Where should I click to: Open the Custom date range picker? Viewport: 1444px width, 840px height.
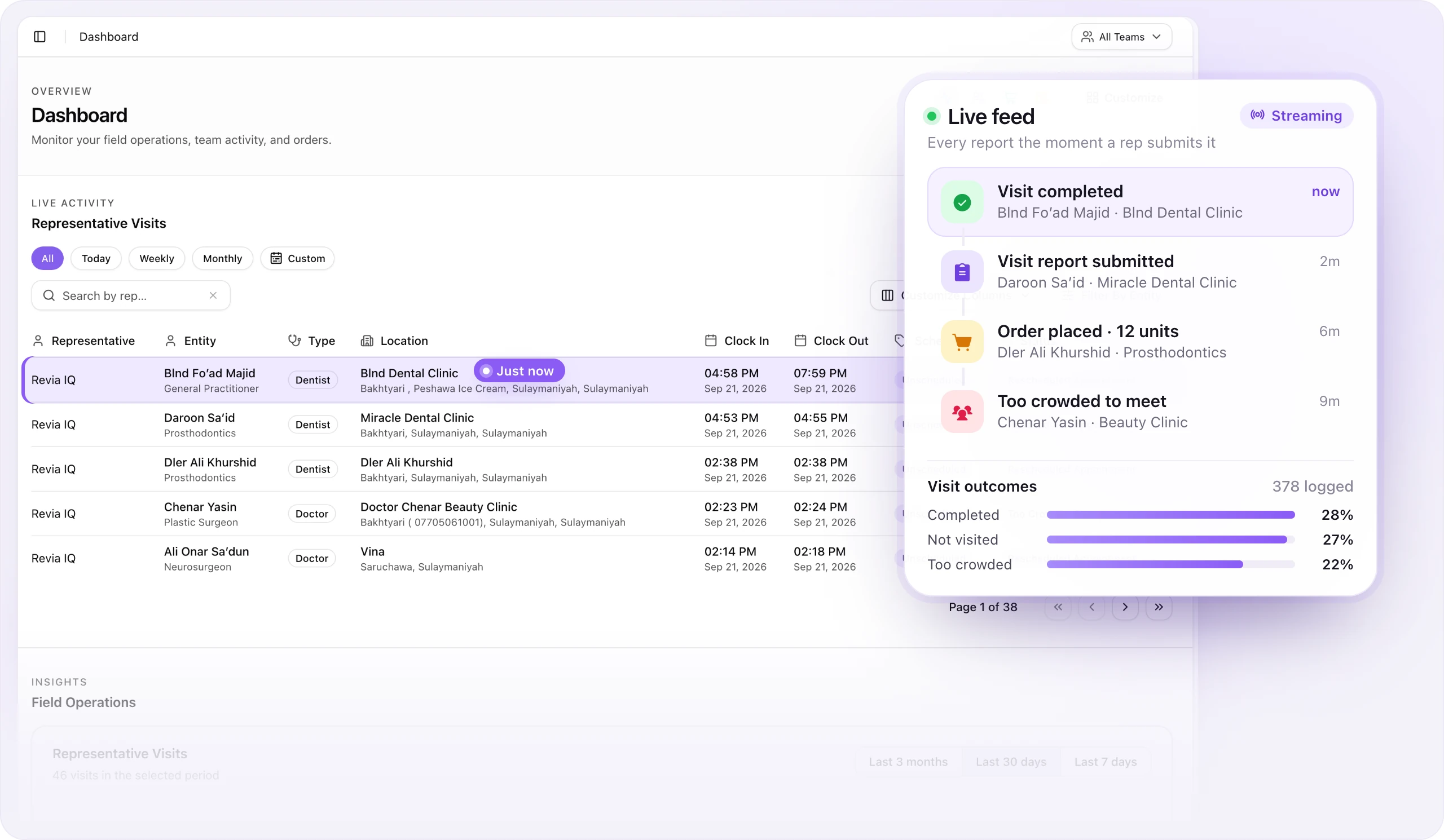[297, 258]
